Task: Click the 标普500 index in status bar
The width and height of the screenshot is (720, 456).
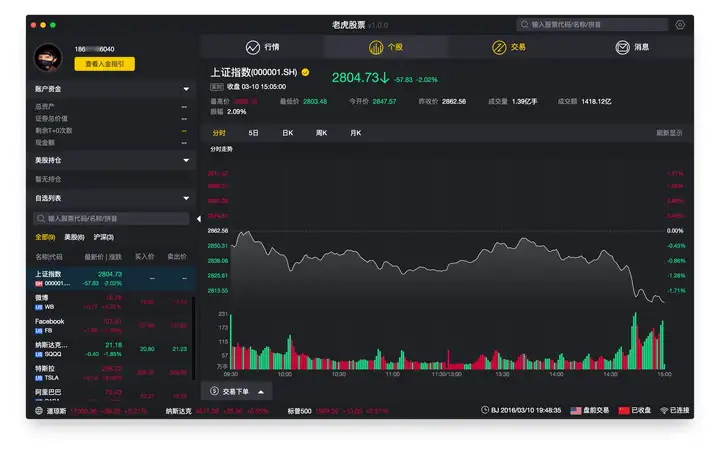Action: [x=300, y=411]
